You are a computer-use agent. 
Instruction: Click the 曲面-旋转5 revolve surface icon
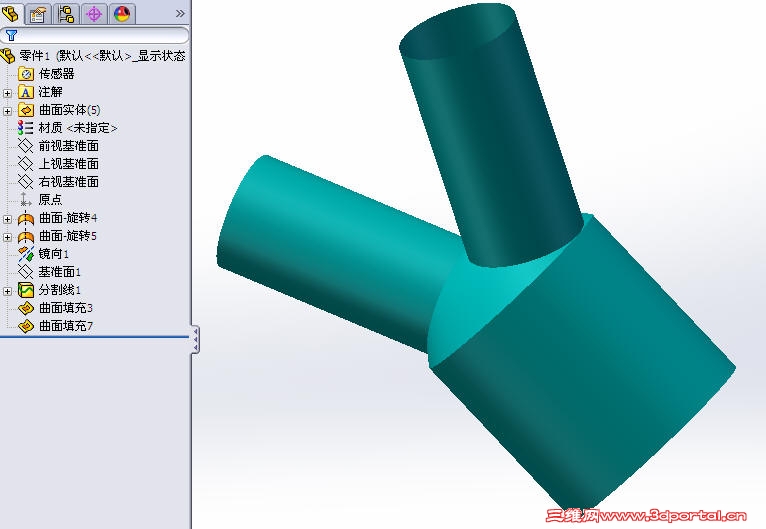click(x=25, y=236)
